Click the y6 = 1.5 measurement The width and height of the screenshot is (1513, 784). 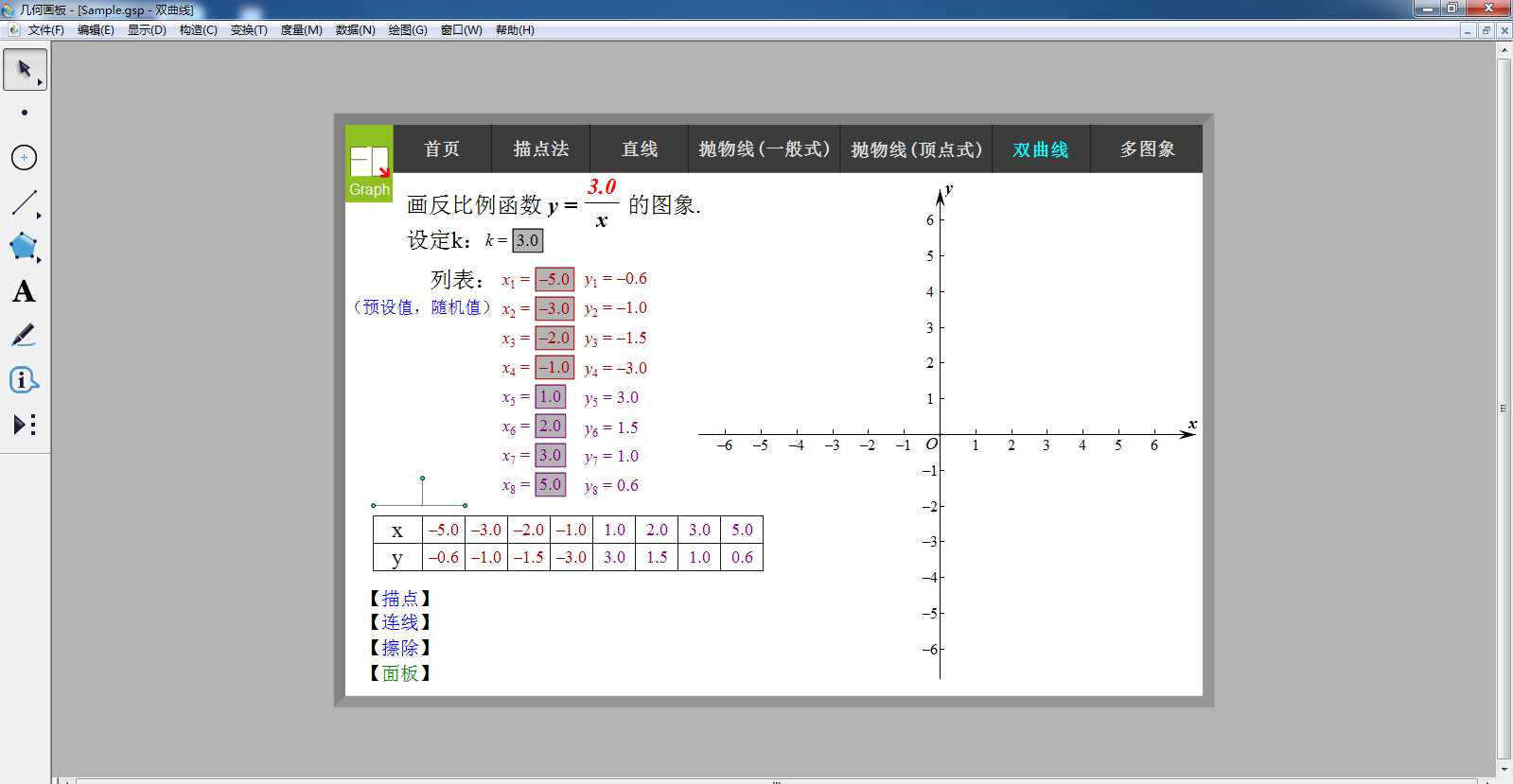pos(611,428)
